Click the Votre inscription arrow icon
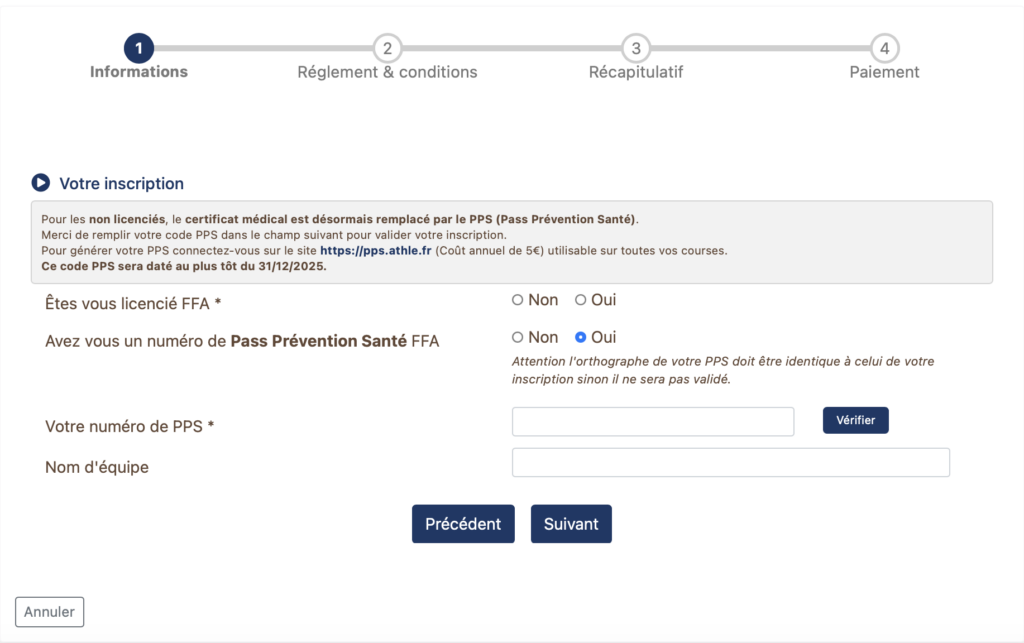This screenshot has width=1024, height=643. pyautogui.click(x=40, y=183)
